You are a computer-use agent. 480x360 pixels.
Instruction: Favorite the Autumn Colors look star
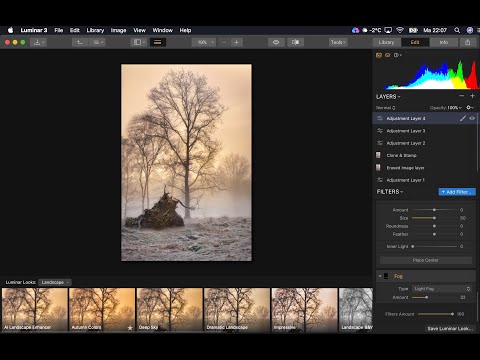(x=130, y=328)
